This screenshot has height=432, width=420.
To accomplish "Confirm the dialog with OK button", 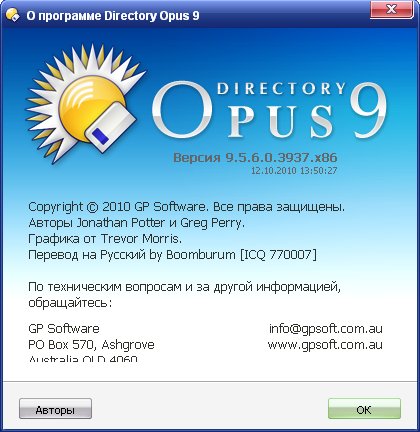I will pos(364,409).
